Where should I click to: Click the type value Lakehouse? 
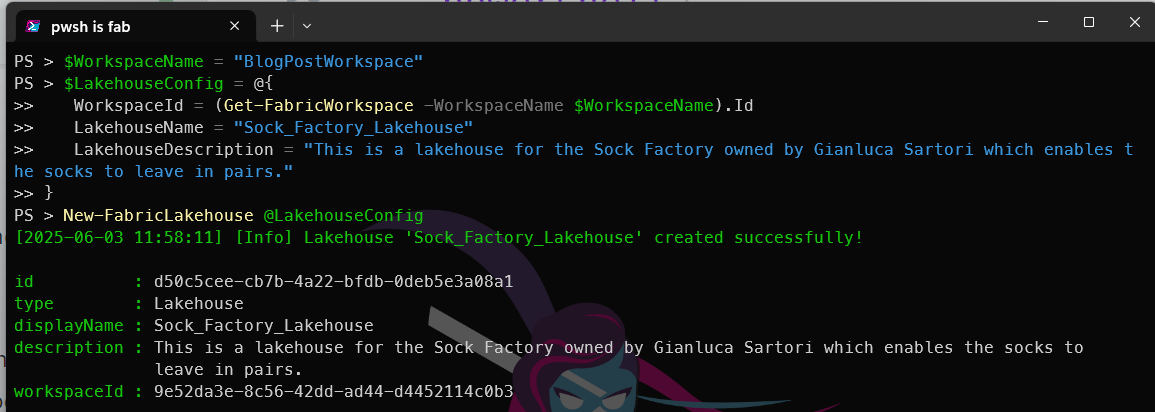tap(198, 304)
